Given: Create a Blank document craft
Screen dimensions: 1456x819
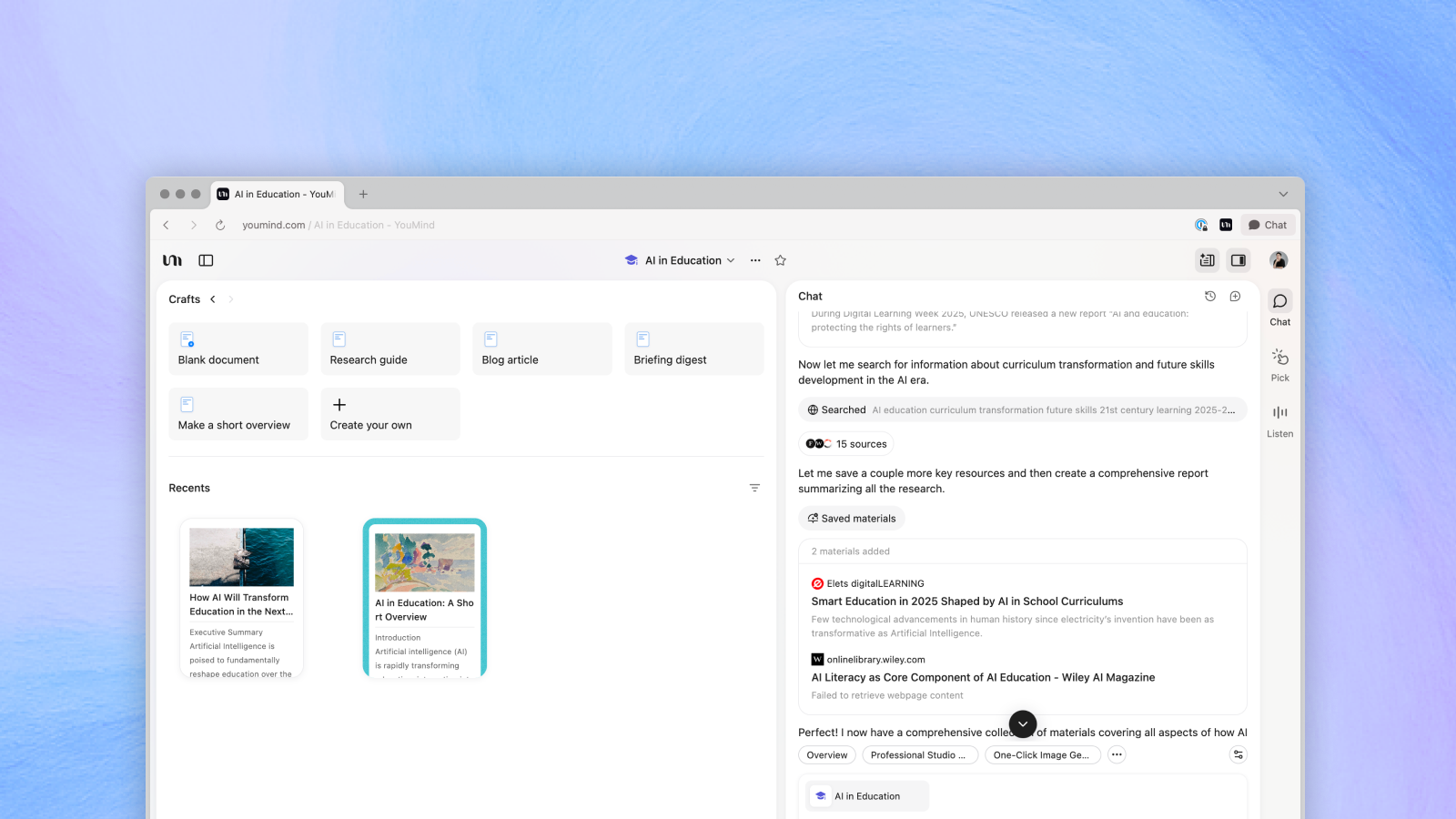Looking at the screenshot, I should (238, 349).
